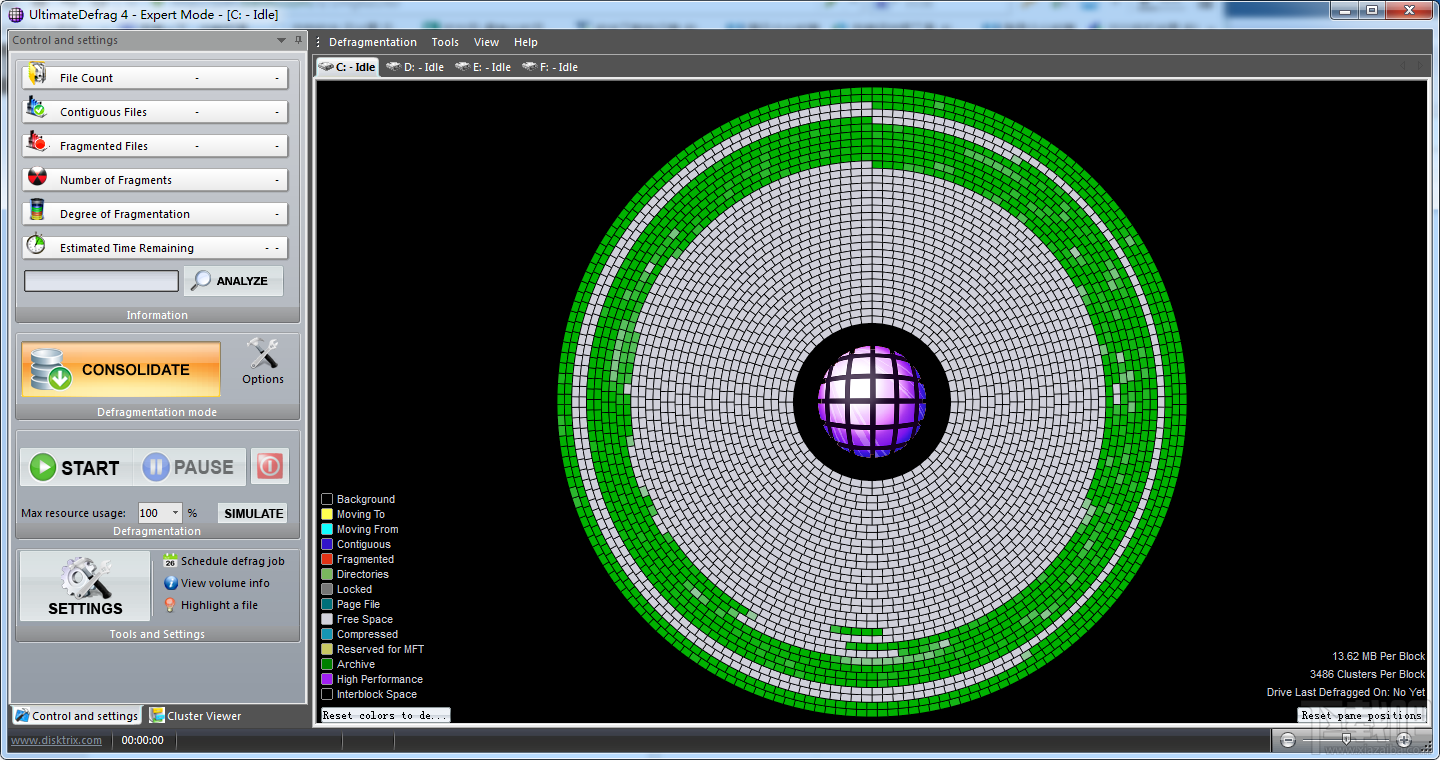
Task: Open Schedule defrag job calendar icon
Action: coord(170,561)
